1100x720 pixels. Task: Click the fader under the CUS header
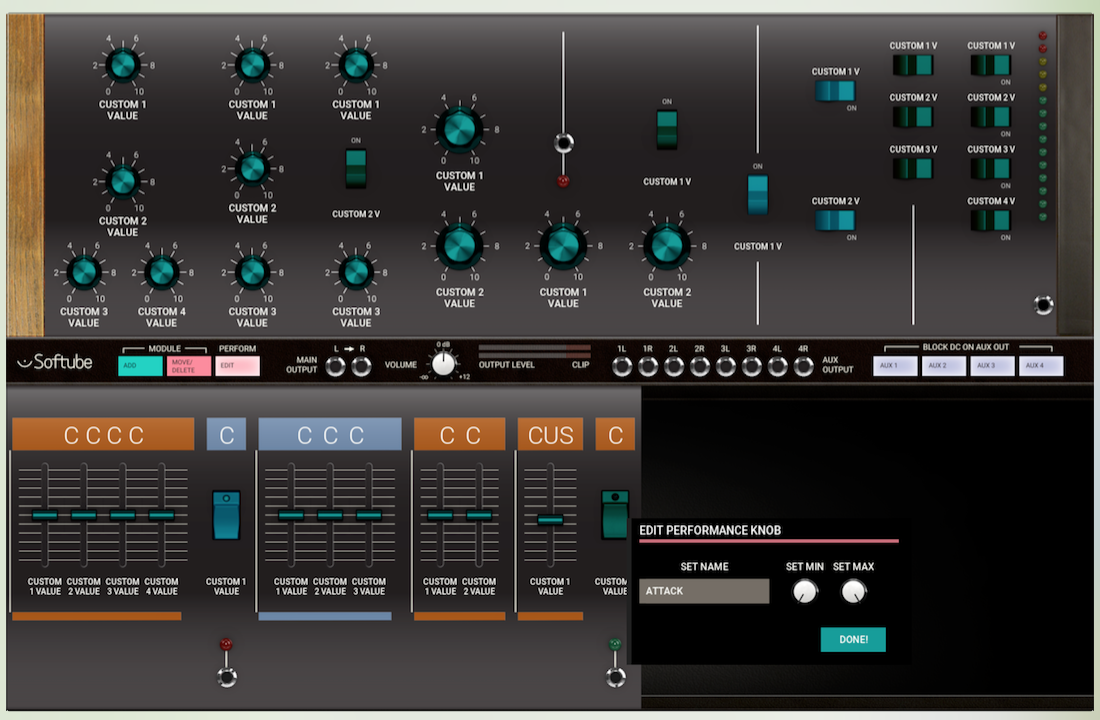pyautogui.click(x=550, y=520)
